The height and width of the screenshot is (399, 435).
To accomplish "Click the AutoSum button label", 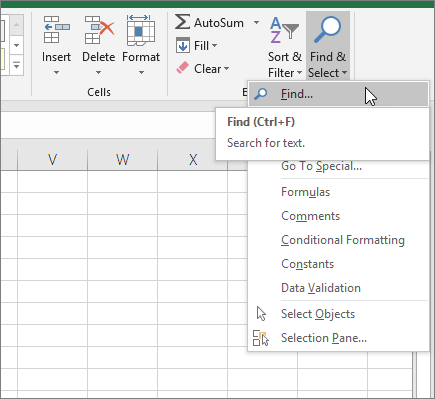I will (x=219, y=23).
